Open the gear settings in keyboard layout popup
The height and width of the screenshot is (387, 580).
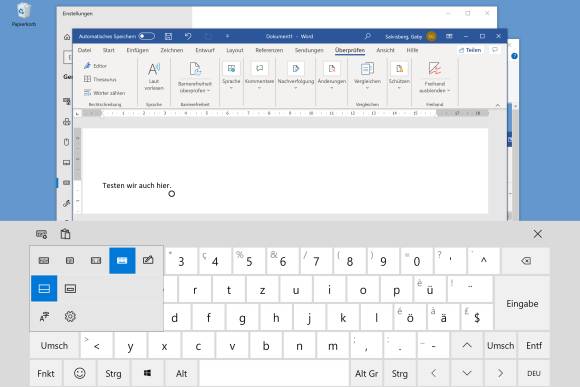pyautogui.click(x=70, y=317)
